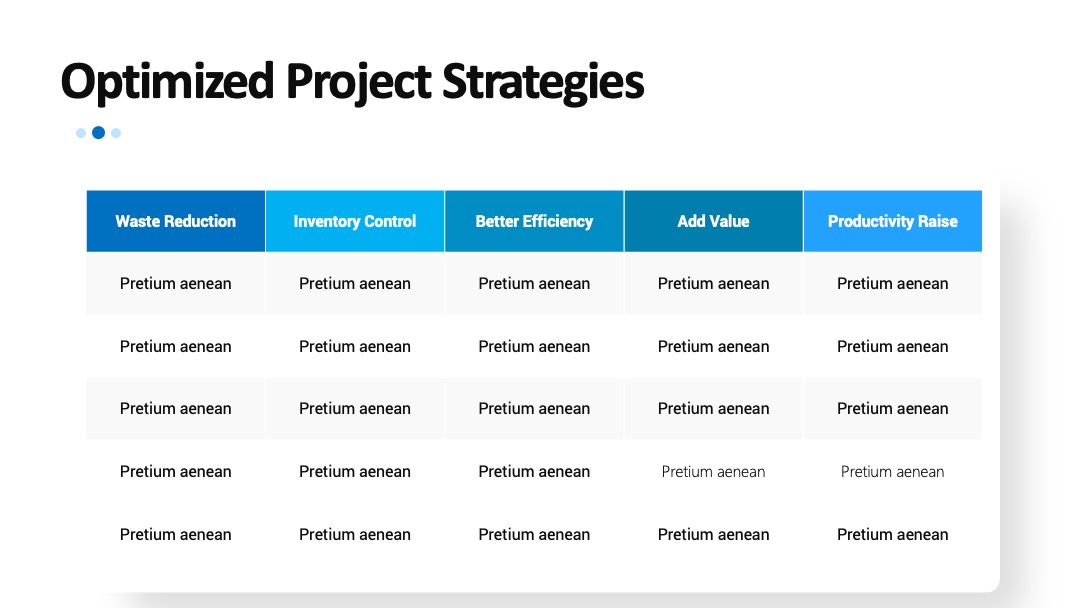This screenshot has width=1080, height=608.
Task: Click last row cell under Waste Reduction
Action: [x=176, y=534]
